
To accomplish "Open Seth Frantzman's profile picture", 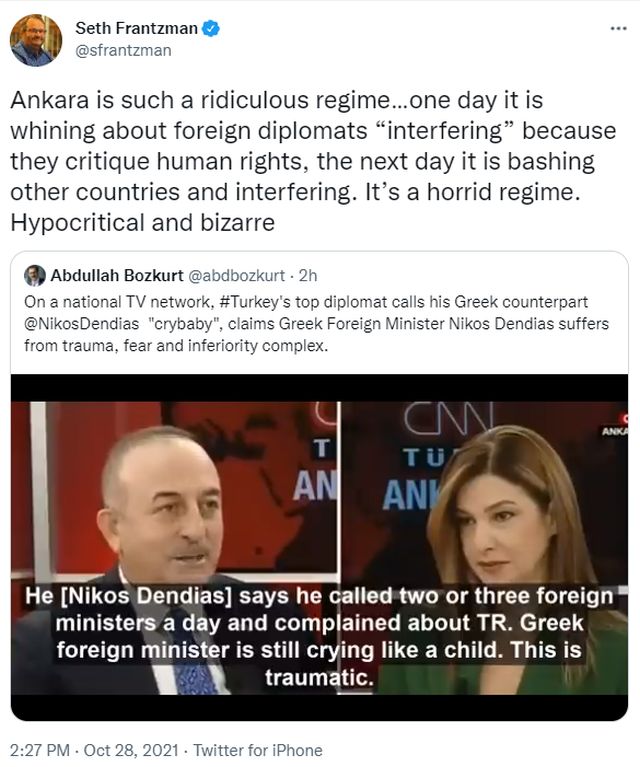I will pyautogui.click(x=36, y=40).
